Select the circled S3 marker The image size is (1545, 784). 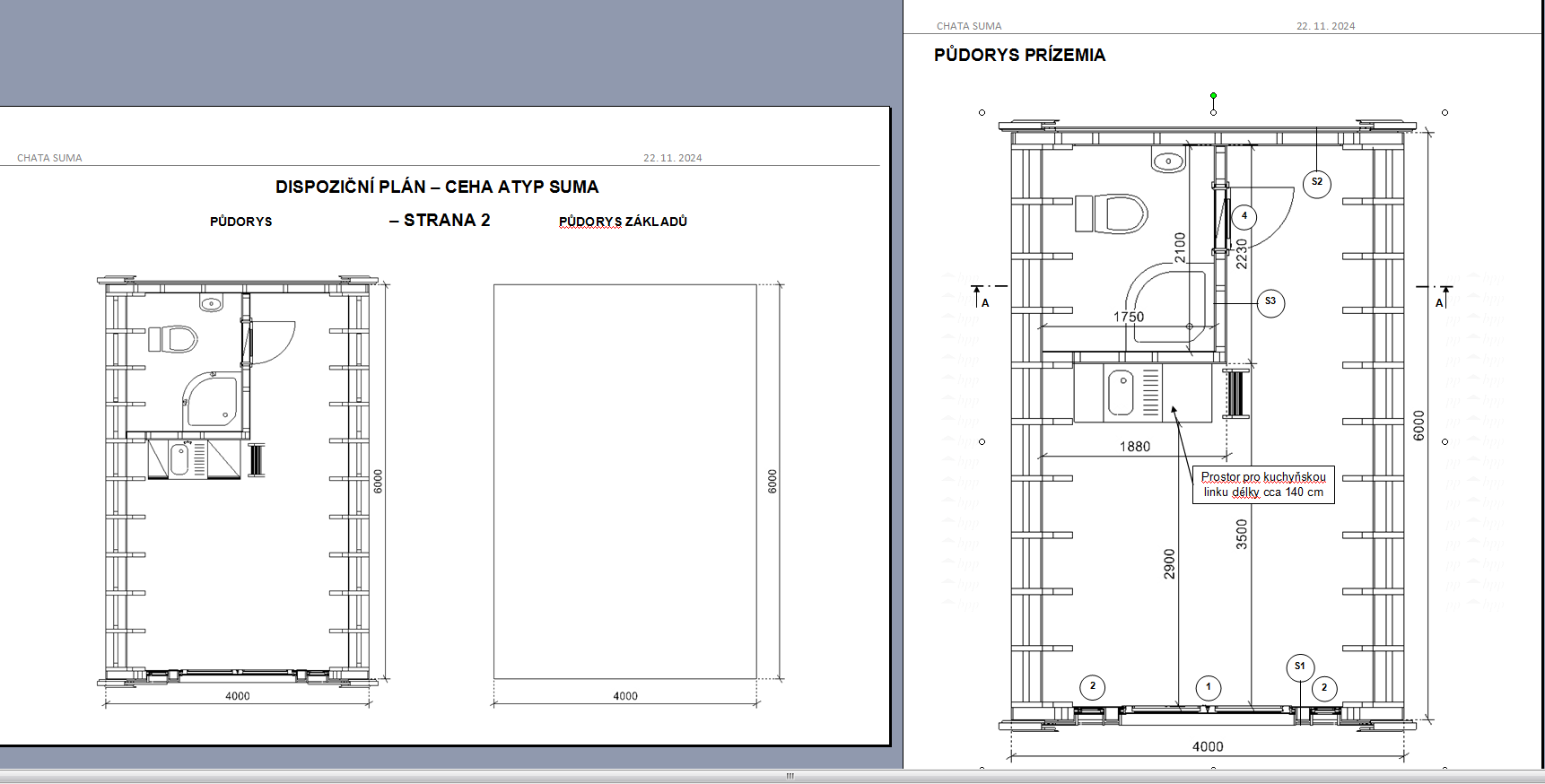point(1270,302)
